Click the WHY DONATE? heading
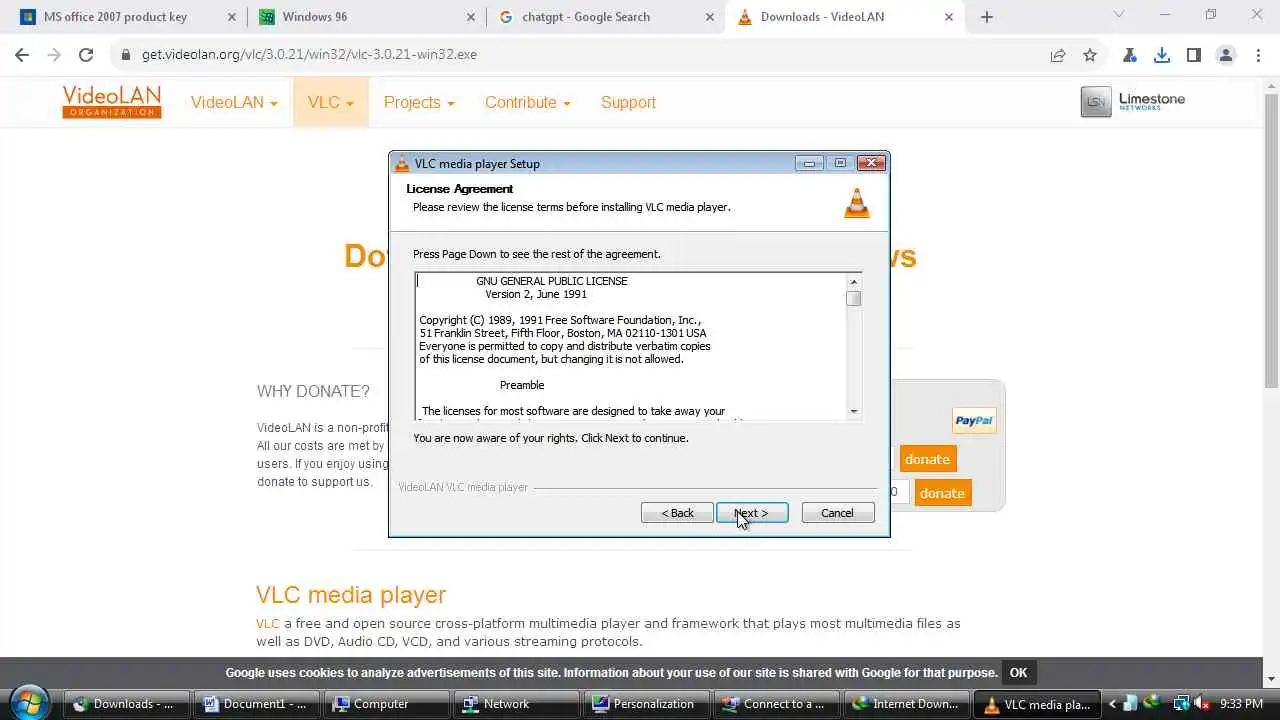 coord(313,391)
